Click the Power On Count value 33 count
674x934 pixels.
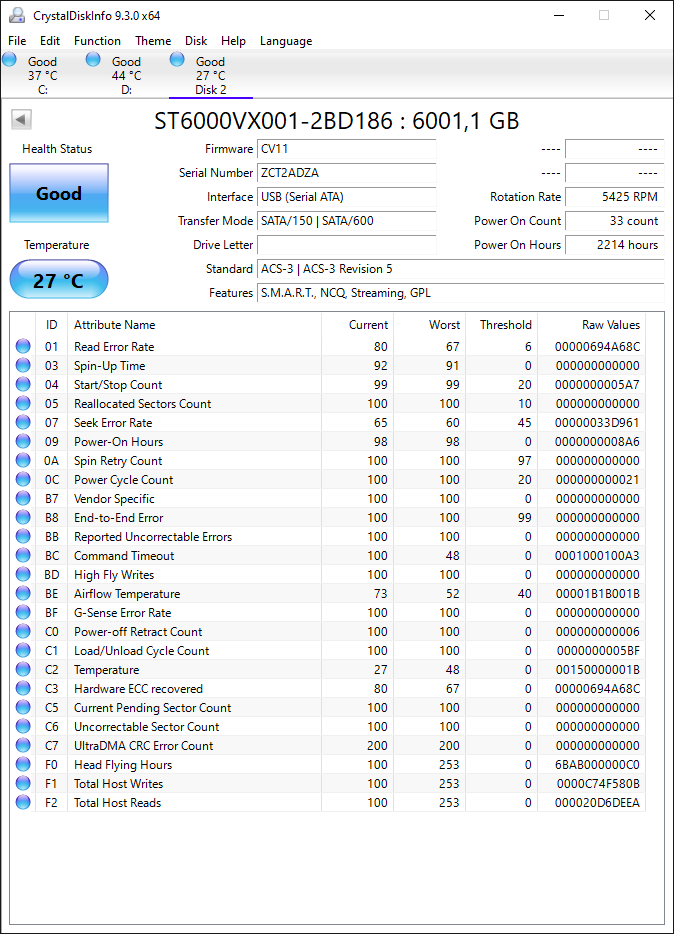click(614, 220)
